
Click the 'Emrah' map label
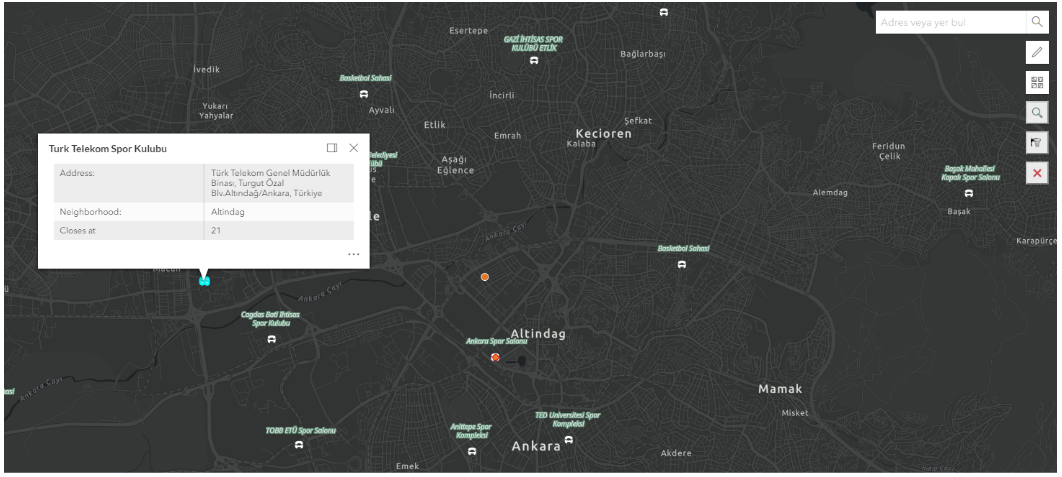click(x=508, y=136)
